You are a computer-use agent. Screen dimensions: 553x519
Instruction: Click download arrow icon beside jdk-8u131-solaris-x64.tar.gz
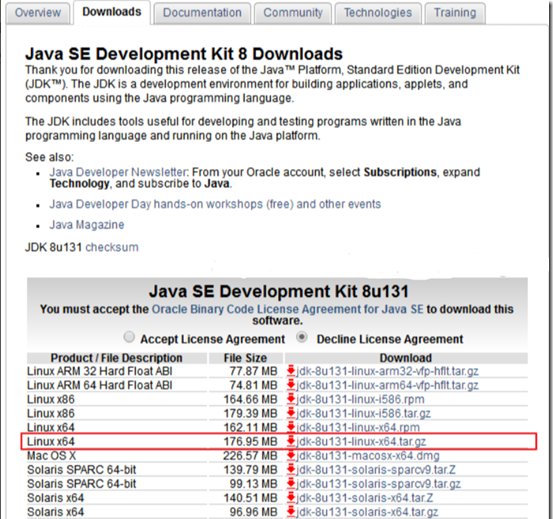point(291,511)
